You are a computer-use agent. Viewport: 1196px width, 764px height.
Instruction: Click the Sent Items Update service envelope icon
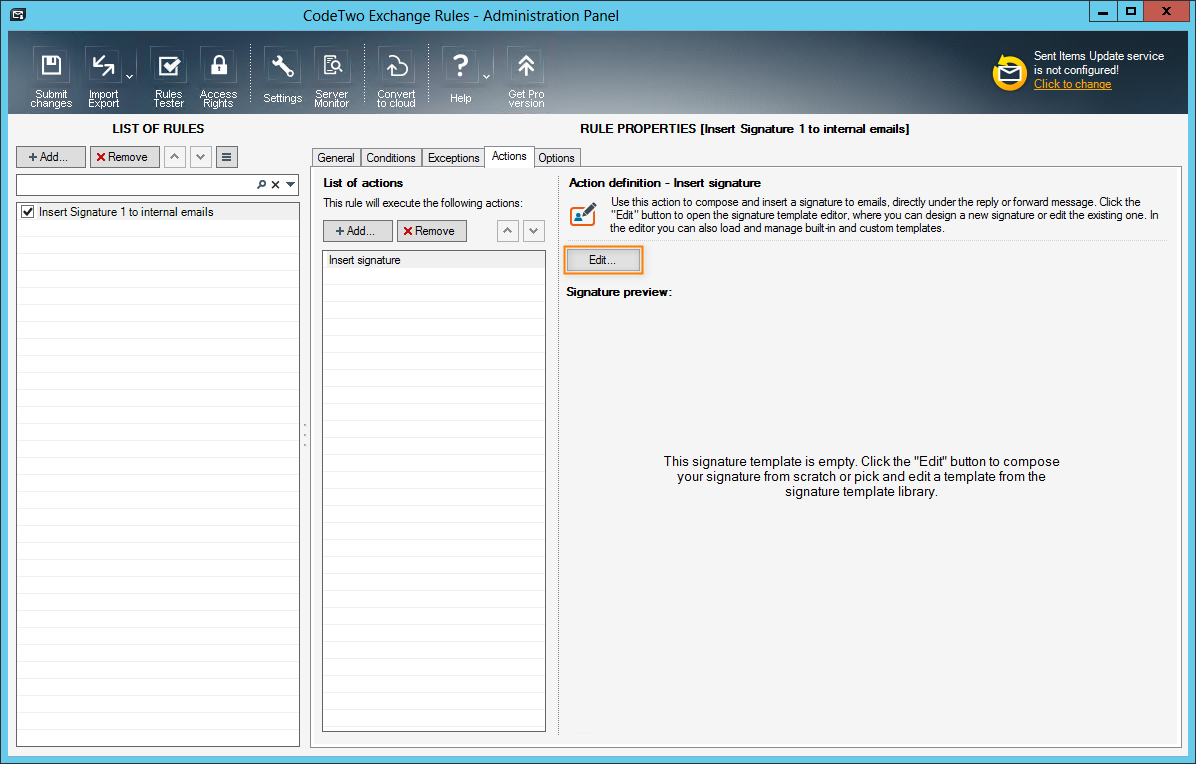pos(1009,72)
